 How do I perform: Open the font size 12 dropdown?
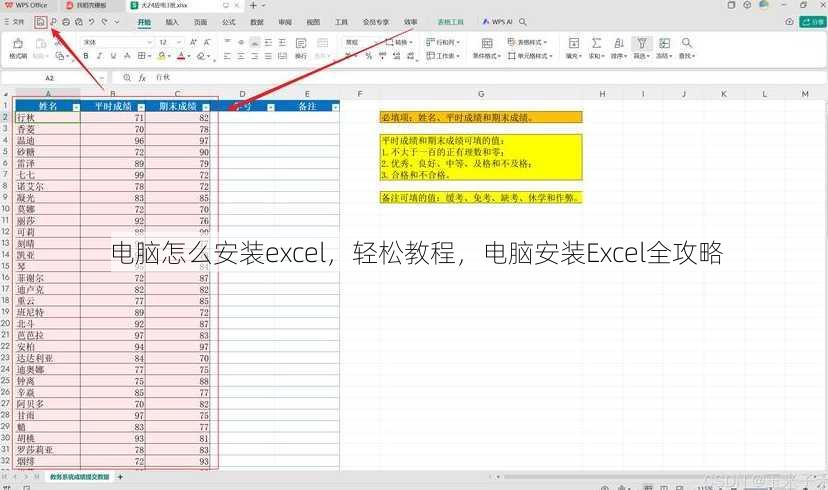point(179,42)
